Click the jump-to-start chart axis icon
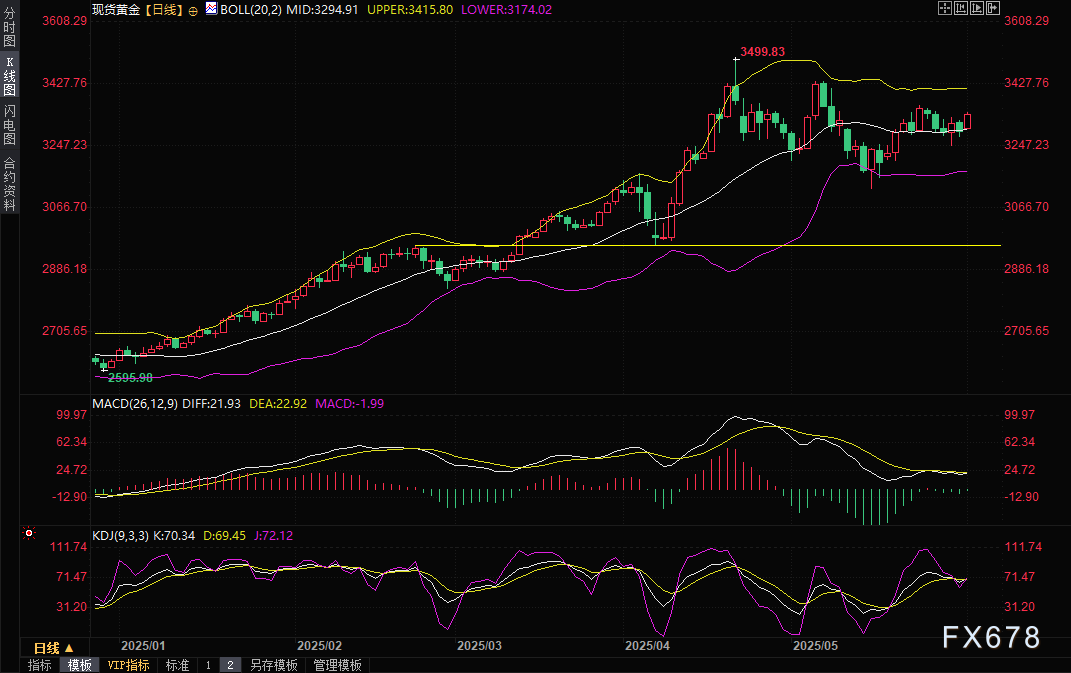This screenshot has height=673, width=1071. point(962,8)
